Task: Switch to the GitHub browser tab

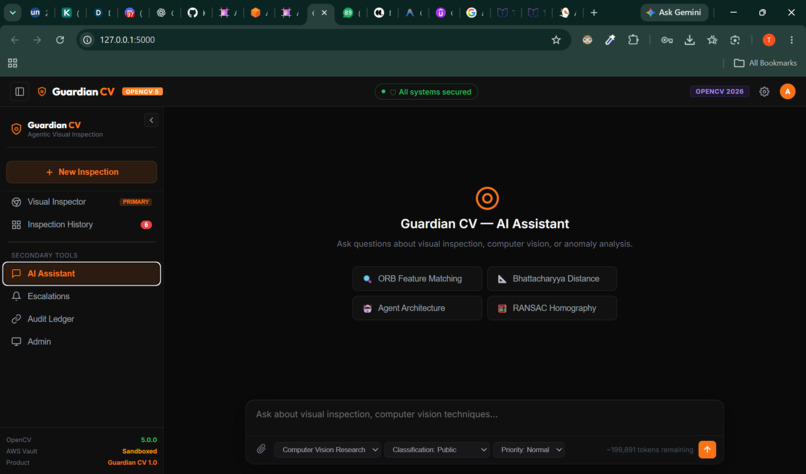Action: (x=193, y=13)
